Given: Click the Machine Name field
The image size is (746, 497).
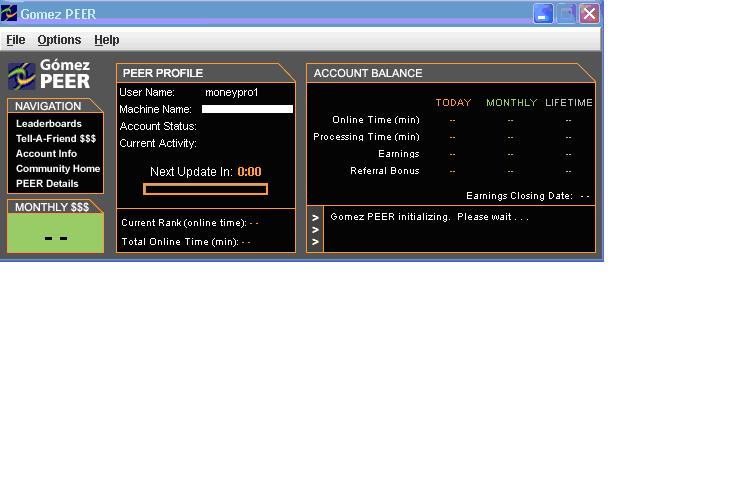Looking at the screenshot, I should (x=247, y=109).
